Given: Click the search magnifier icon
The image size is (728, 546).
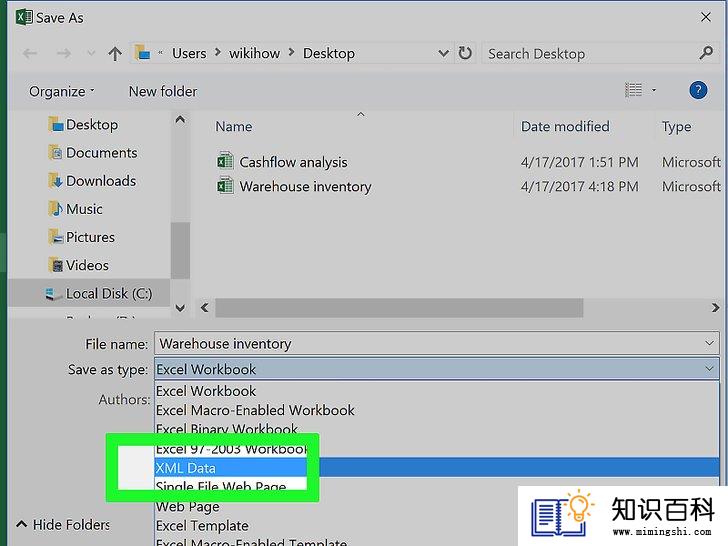Looking at the screenshot, I should (706, 53).
